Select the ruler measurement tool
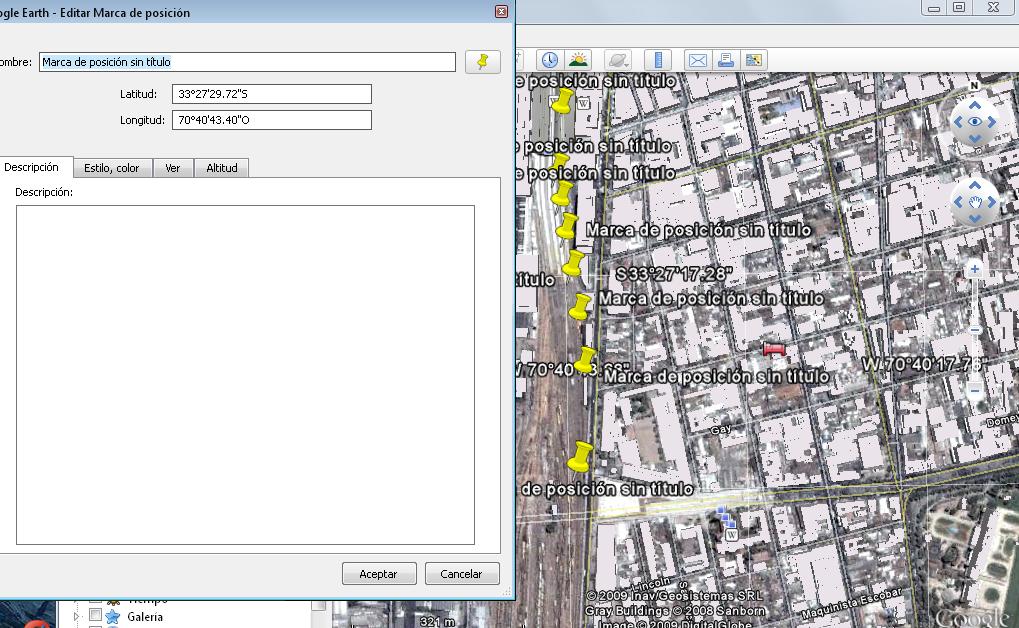 coord(657,60)
